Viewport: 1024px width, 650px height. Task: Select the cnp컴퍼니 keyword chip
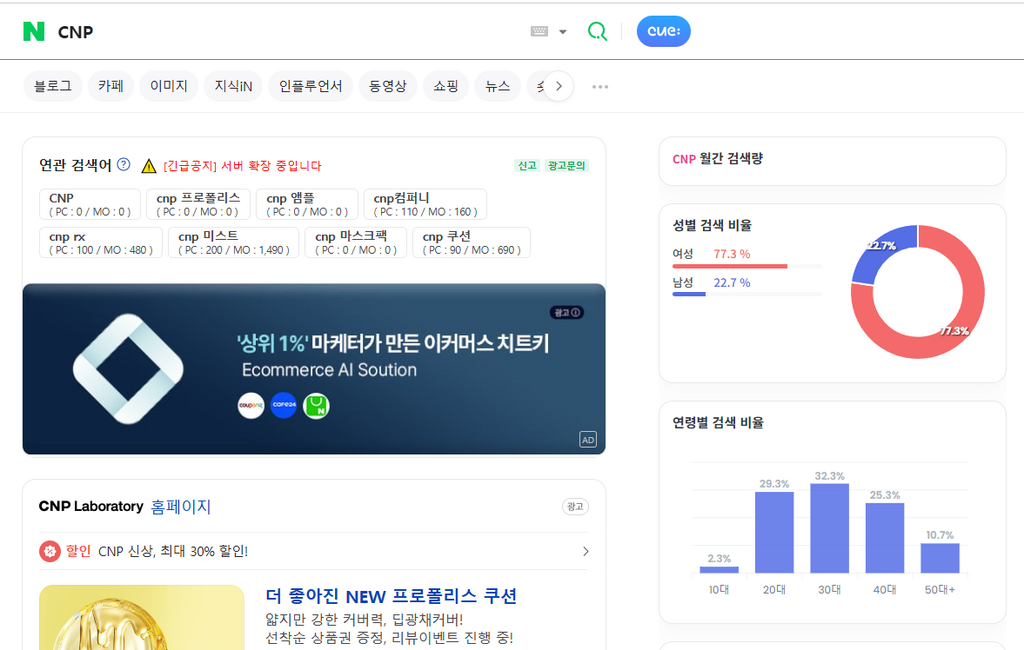coord(425,204)
